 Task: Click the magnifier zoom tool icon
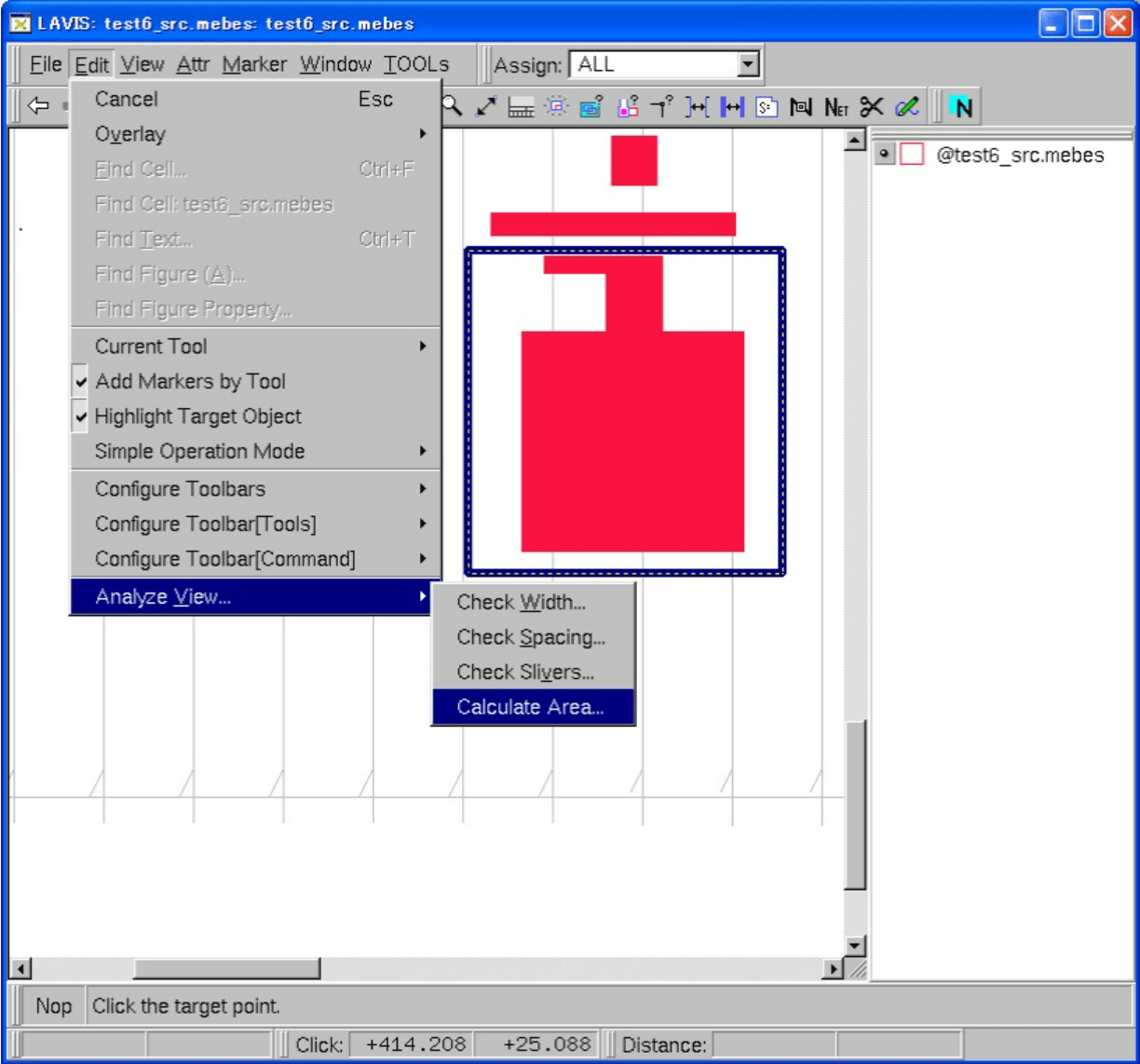[x=452, y=107]
